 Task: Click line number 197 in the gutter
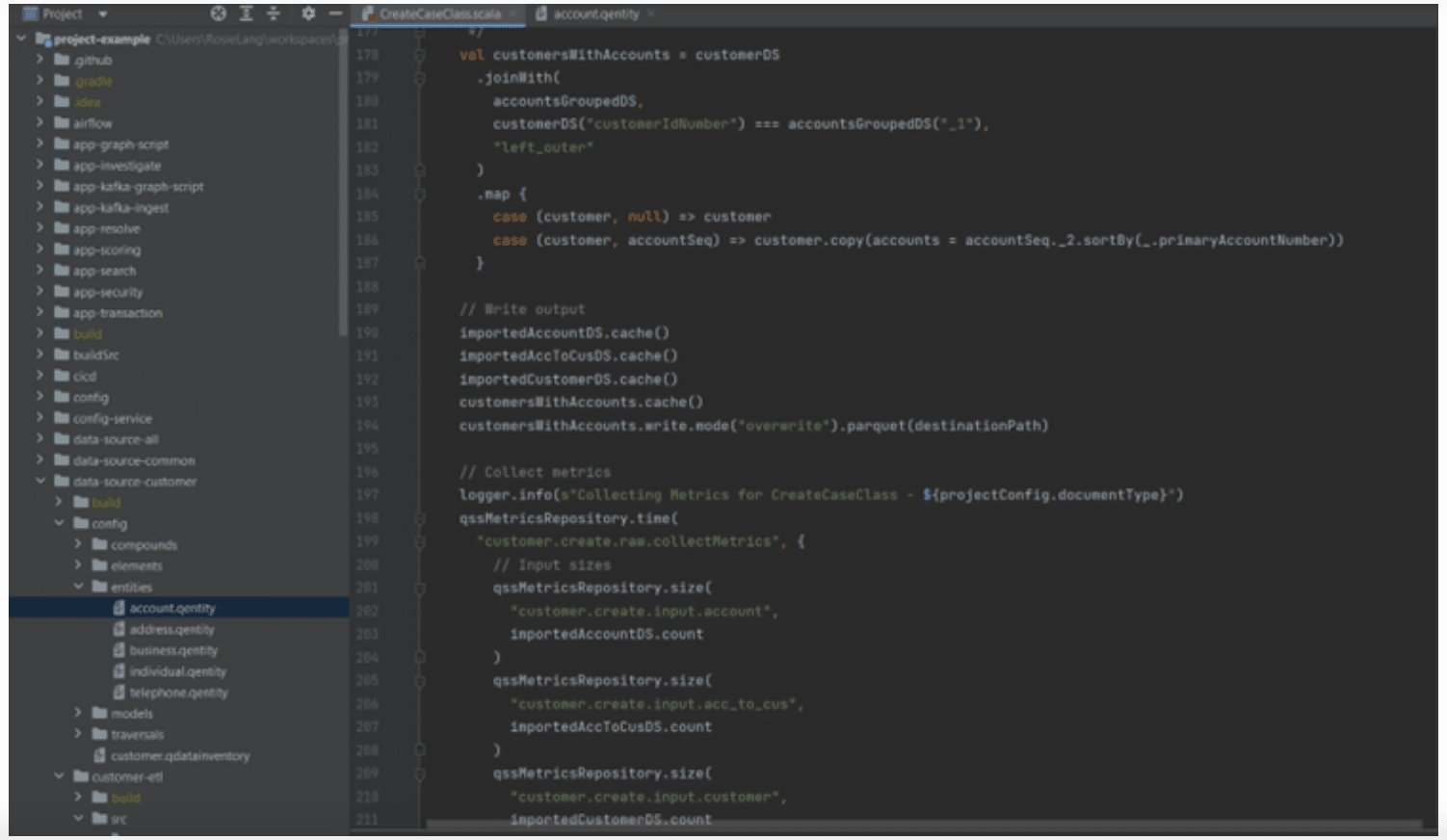coord(367,495)
